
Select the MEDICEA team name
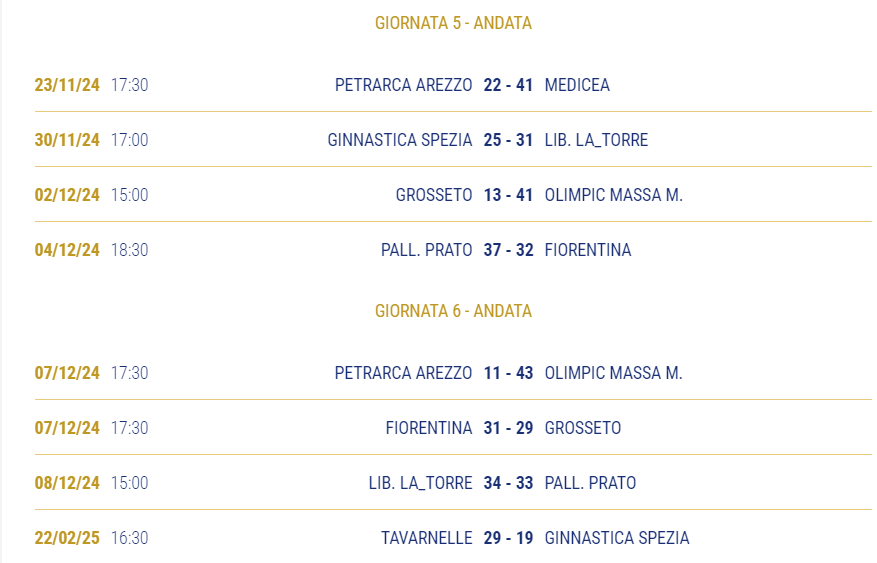pos(577,85)
